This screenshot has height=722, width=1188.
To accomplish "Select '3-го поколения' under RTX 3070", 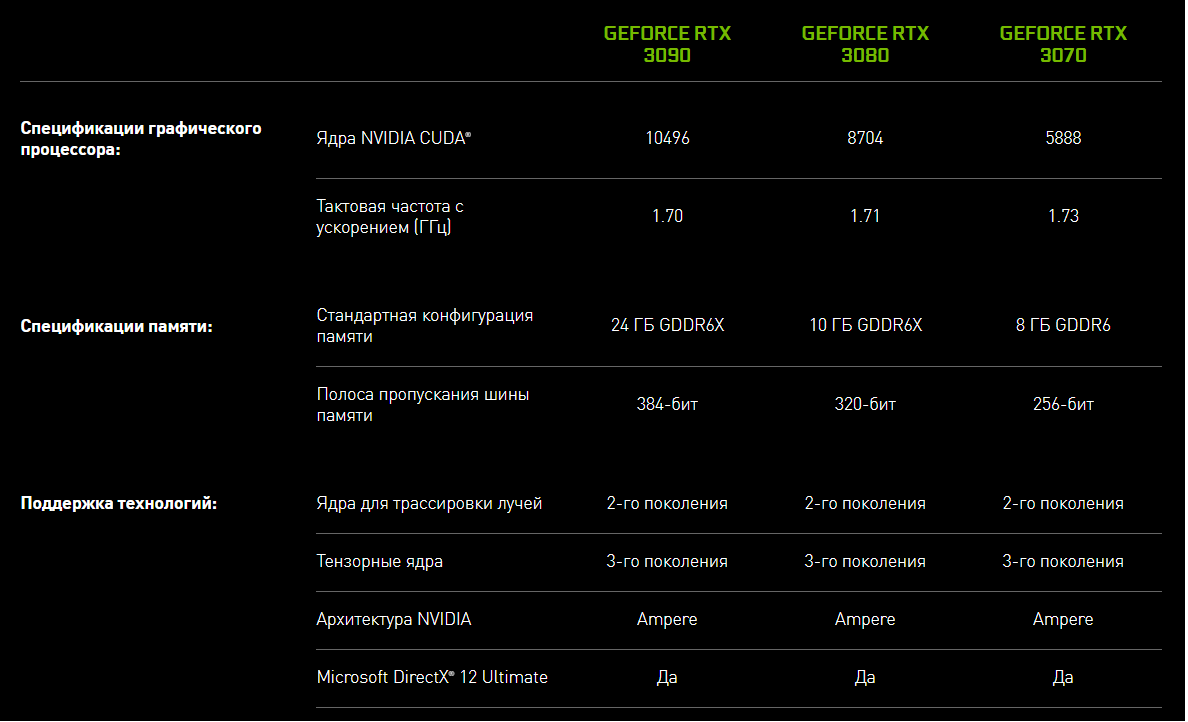I will tap(1063, 561).
